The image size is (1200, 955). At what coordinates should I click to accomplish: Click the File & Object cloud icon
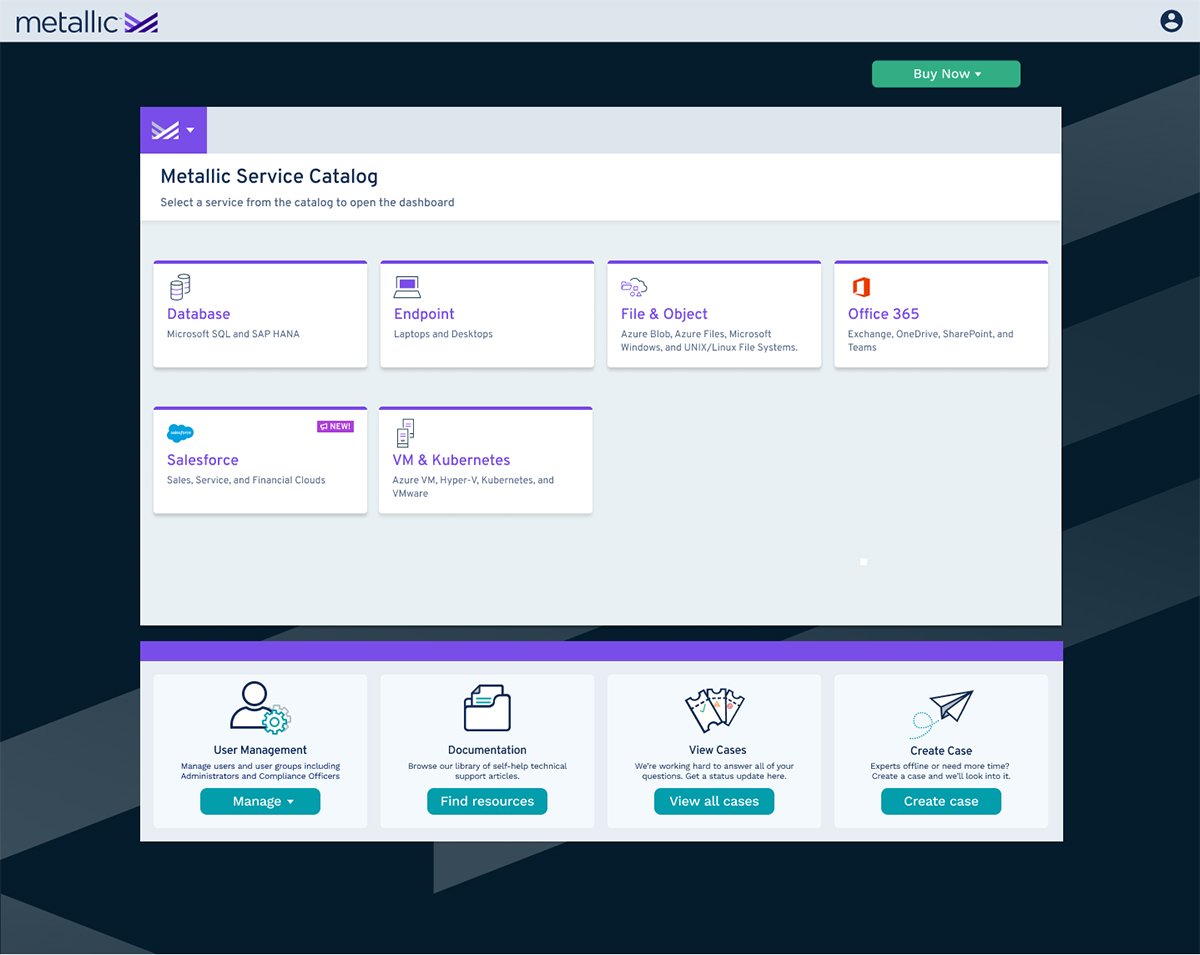click(x=634, y=286)
